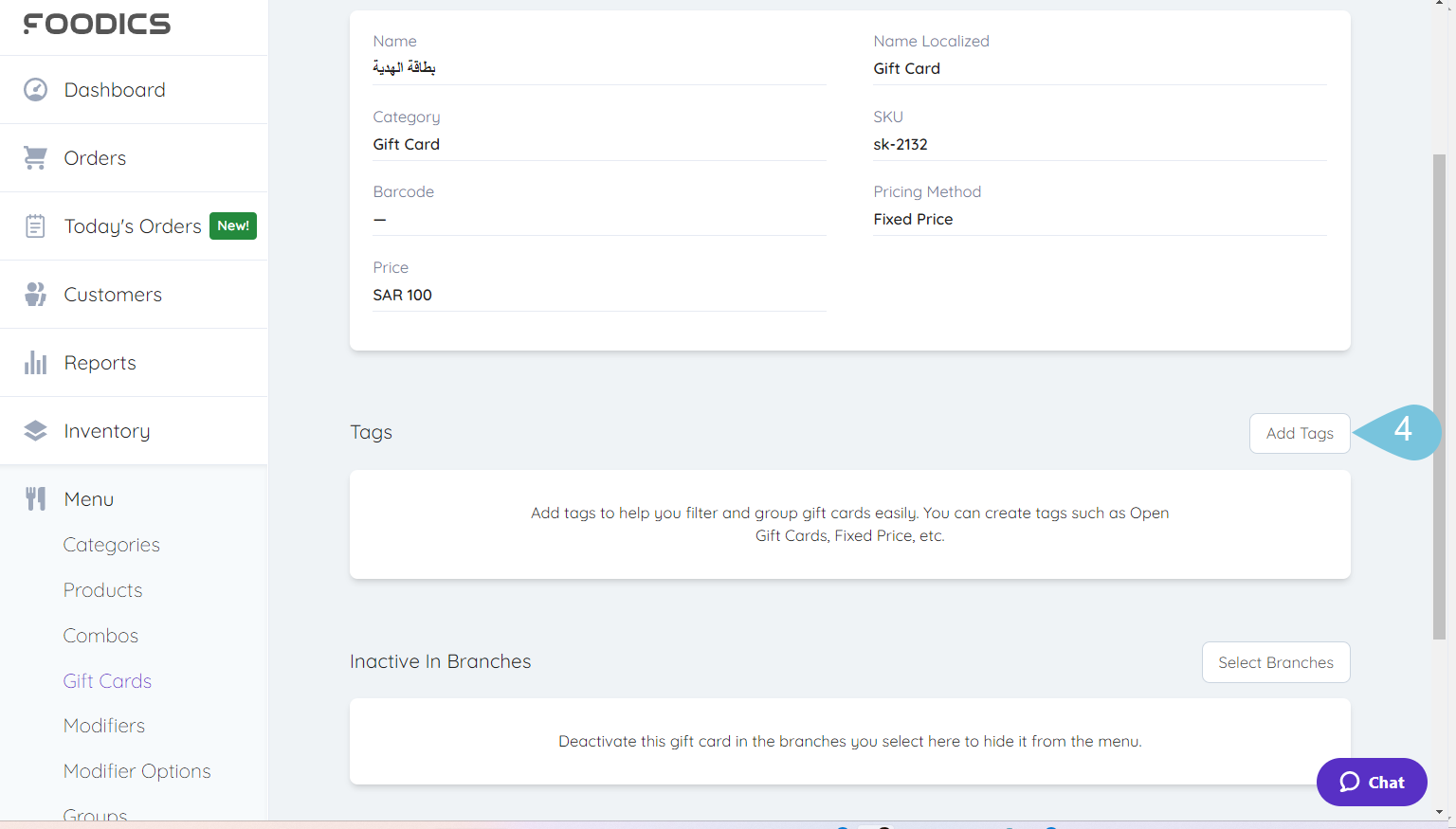Viewport: 1456px width, 829px height.
Task: Click the SKU value sk-2132
Action: pos(900,144)
